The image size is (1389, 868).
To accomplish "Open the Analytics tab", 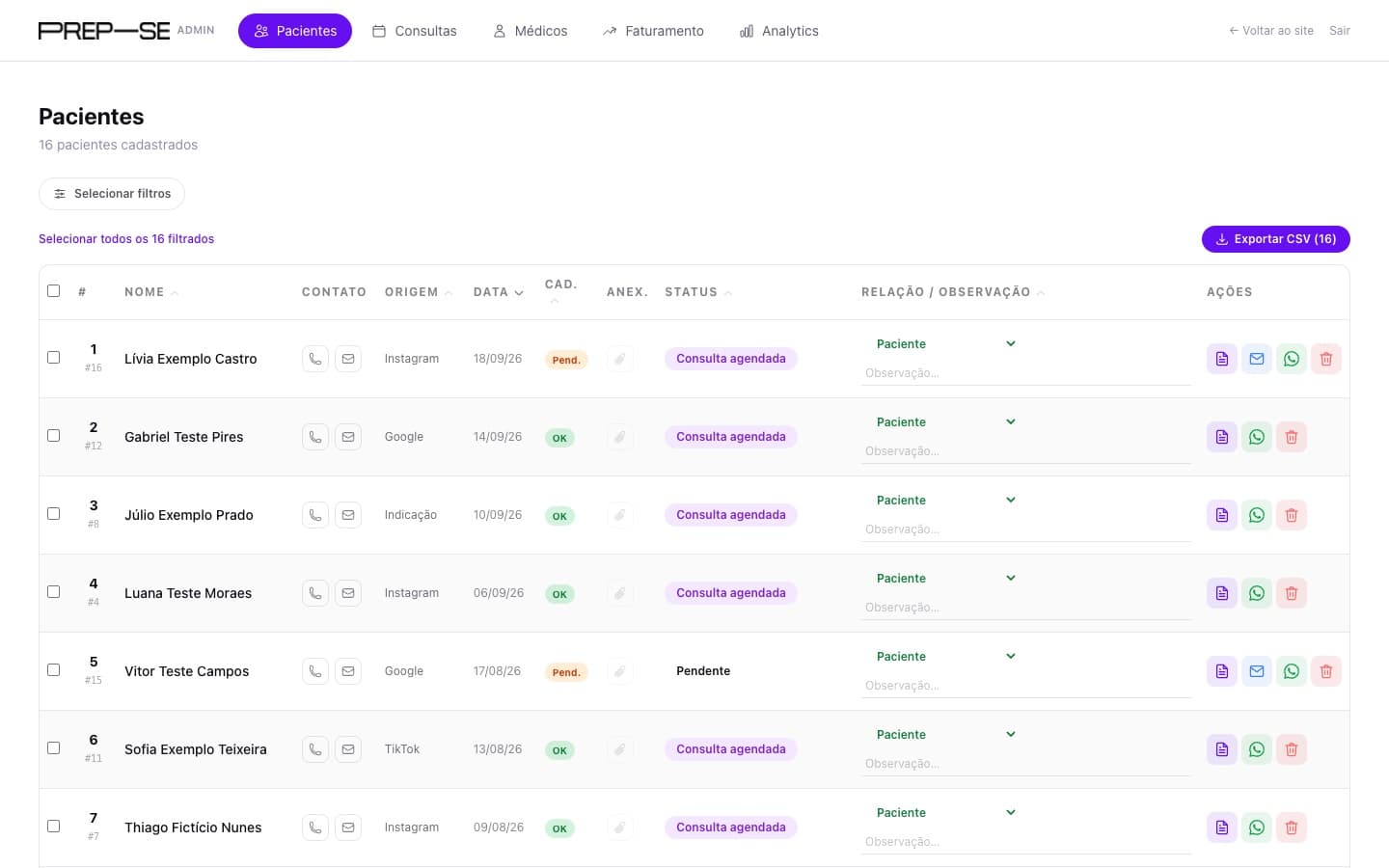I will (779, 31).
